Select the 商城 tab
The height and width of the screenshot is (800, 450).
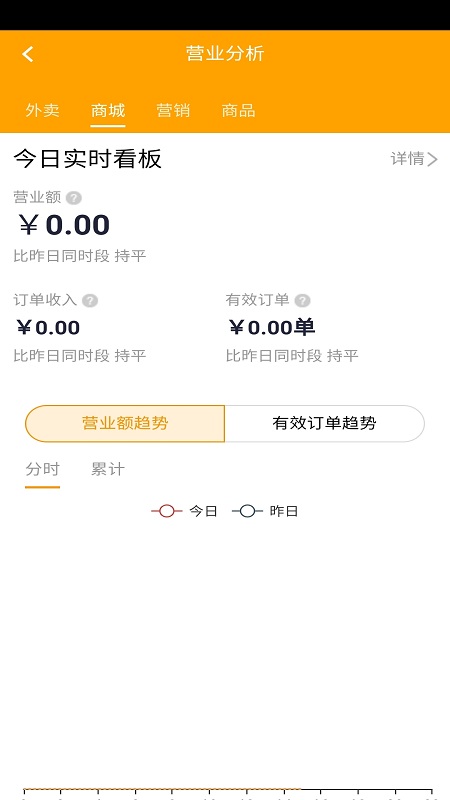pos(108,111)
